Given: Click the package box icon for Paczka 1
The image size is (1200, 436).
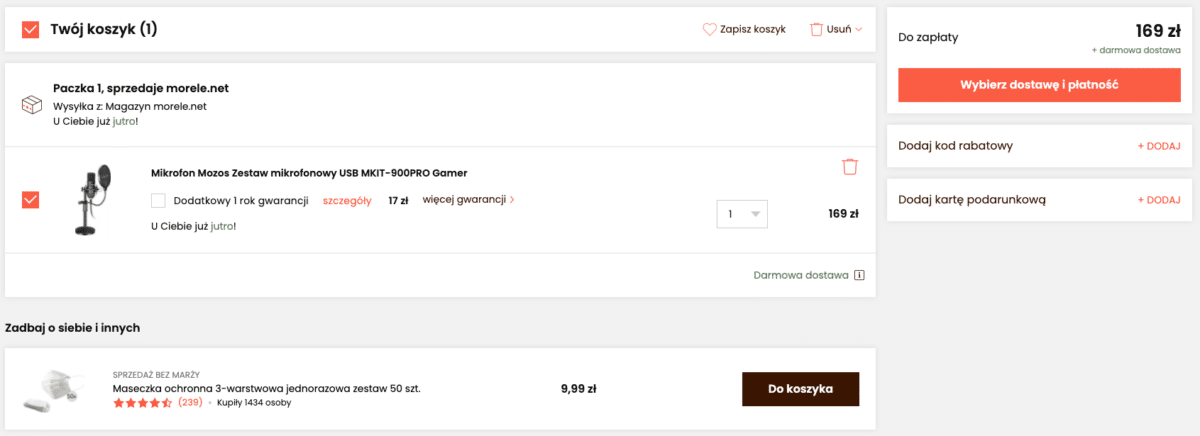Looking at the screenshot, I should coord(32,105).
